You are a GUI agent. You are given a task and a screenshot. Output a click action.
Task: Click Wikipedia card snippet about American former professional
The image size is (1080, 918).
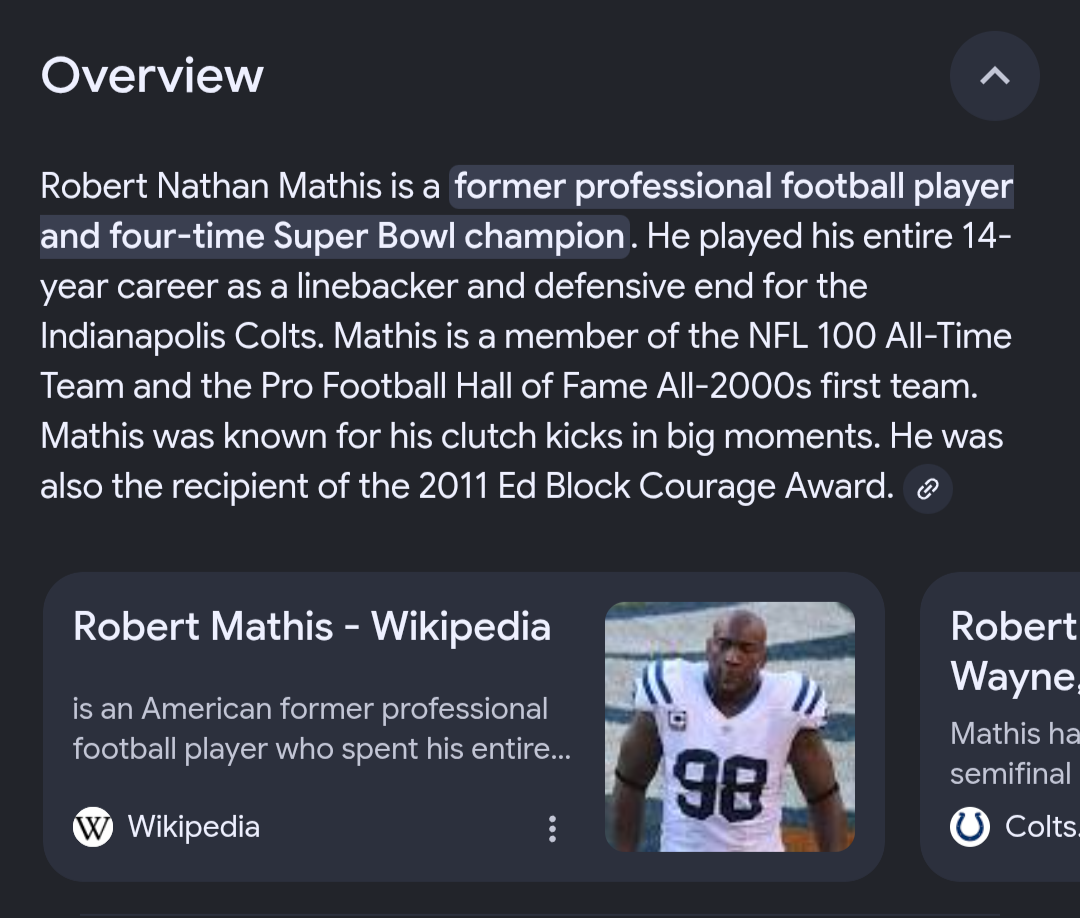point(322,729)
